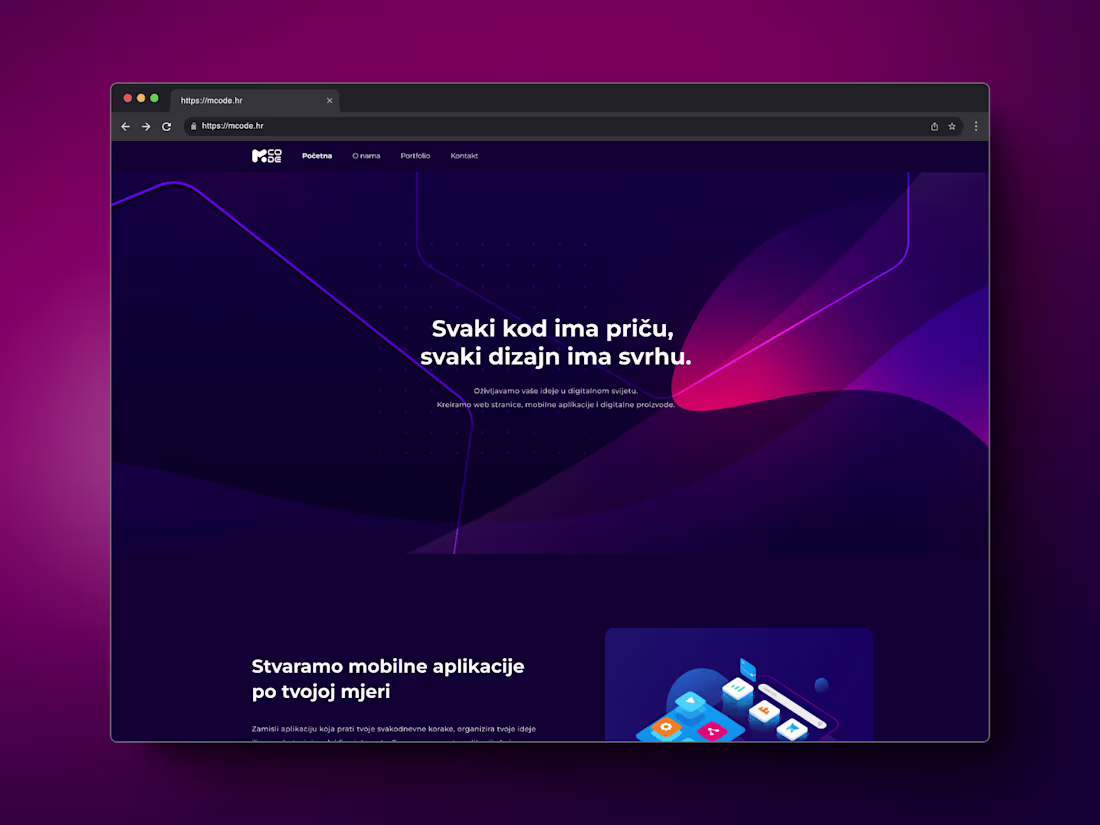Open the Početna menu item
1100x825 pixels.
(x=316, y=156)
